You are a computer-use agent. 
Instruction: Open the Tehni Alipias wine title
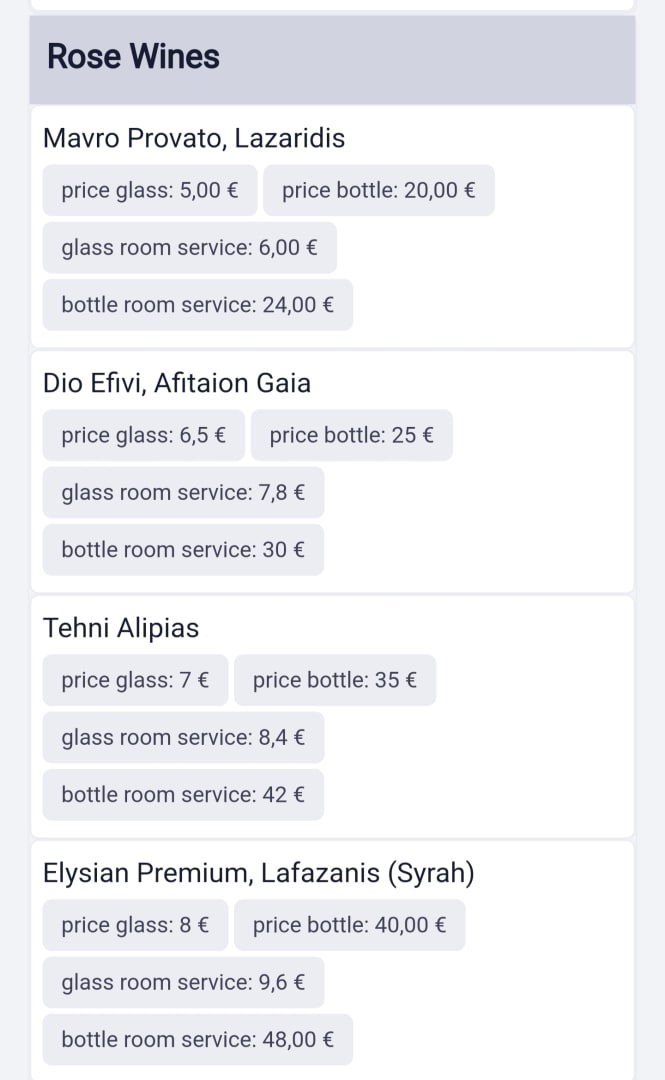coord(121,628)
